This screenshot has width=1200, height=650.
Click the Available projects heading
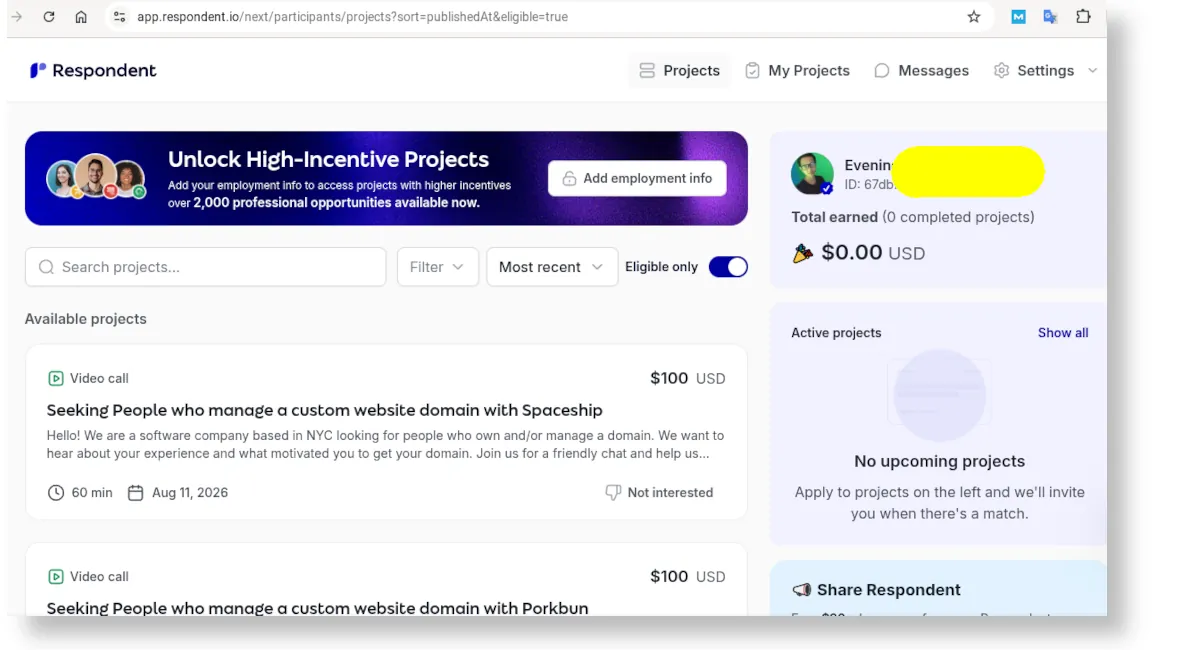86,319
